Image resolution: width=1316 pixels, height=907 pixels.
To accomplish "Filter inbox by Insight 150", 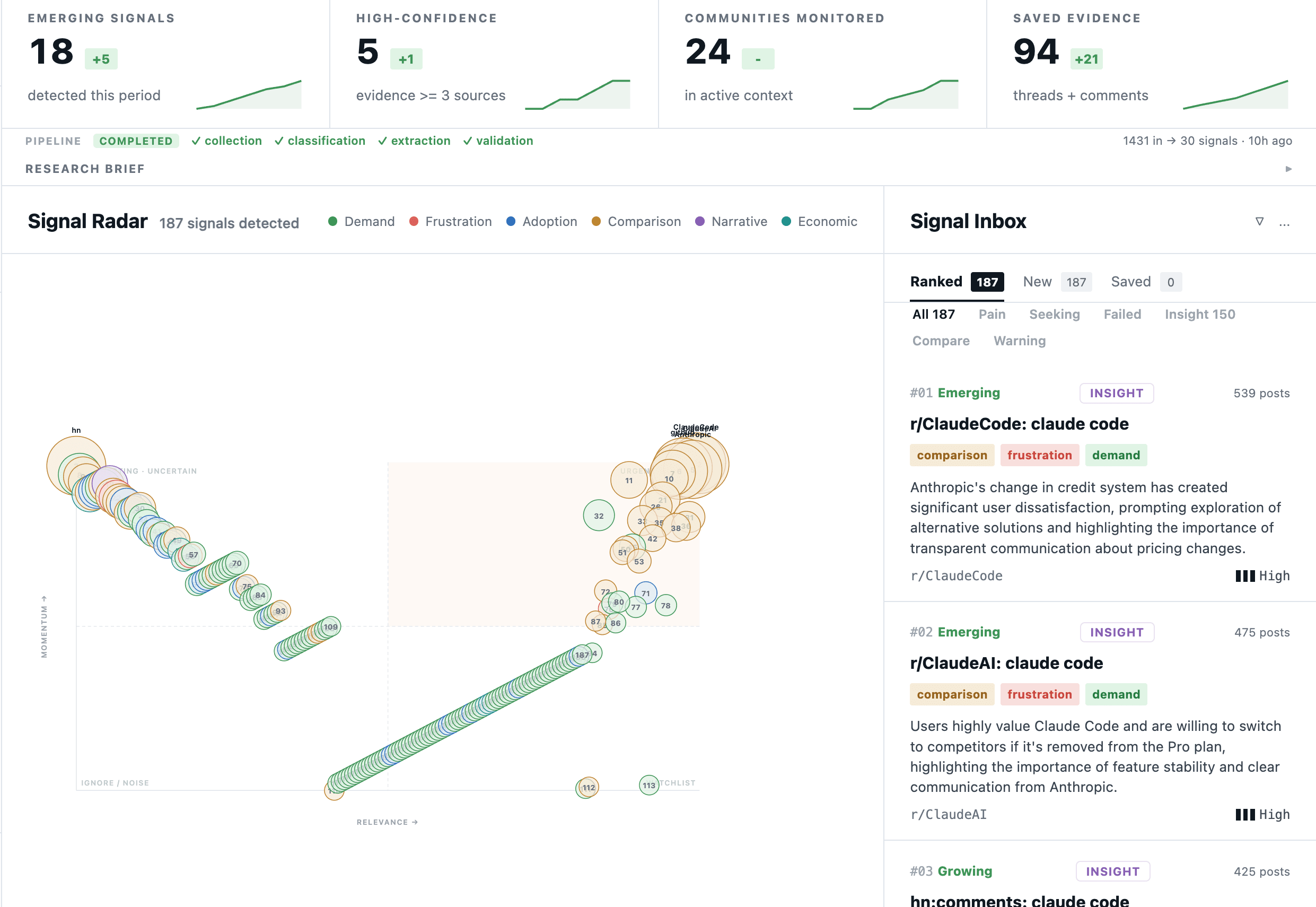I will pos(1199,314).
